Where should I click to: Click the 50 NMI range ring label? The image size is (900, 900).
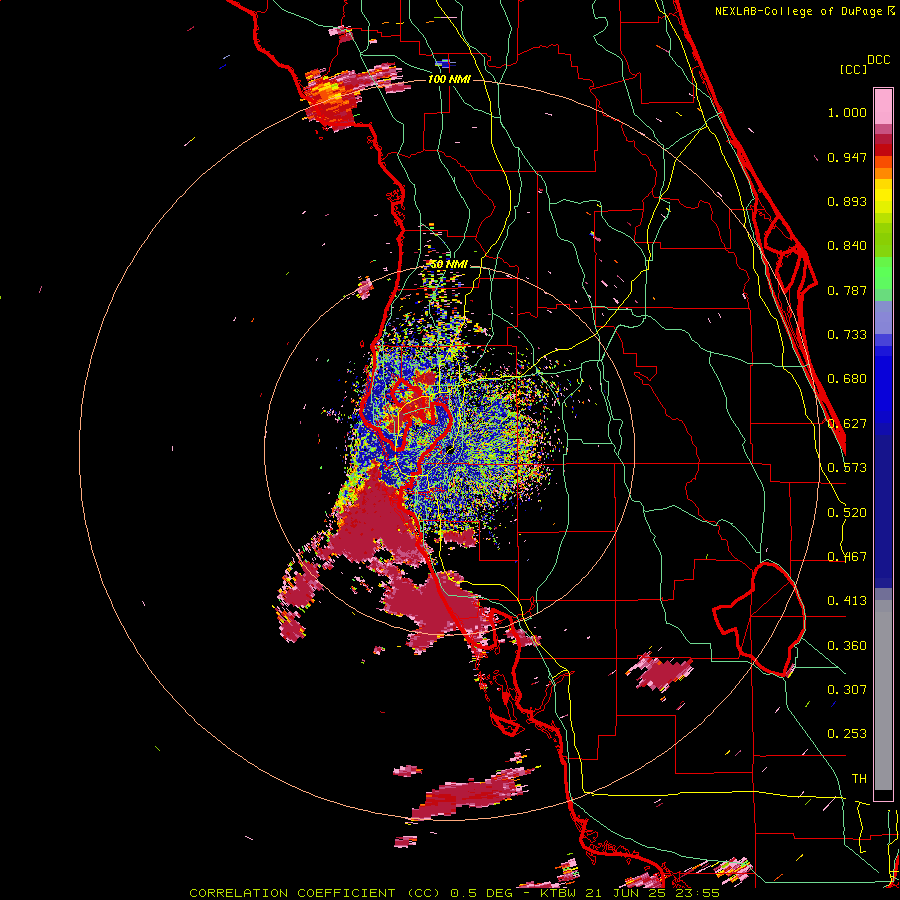pyautogui.click(x=449, y=264)
